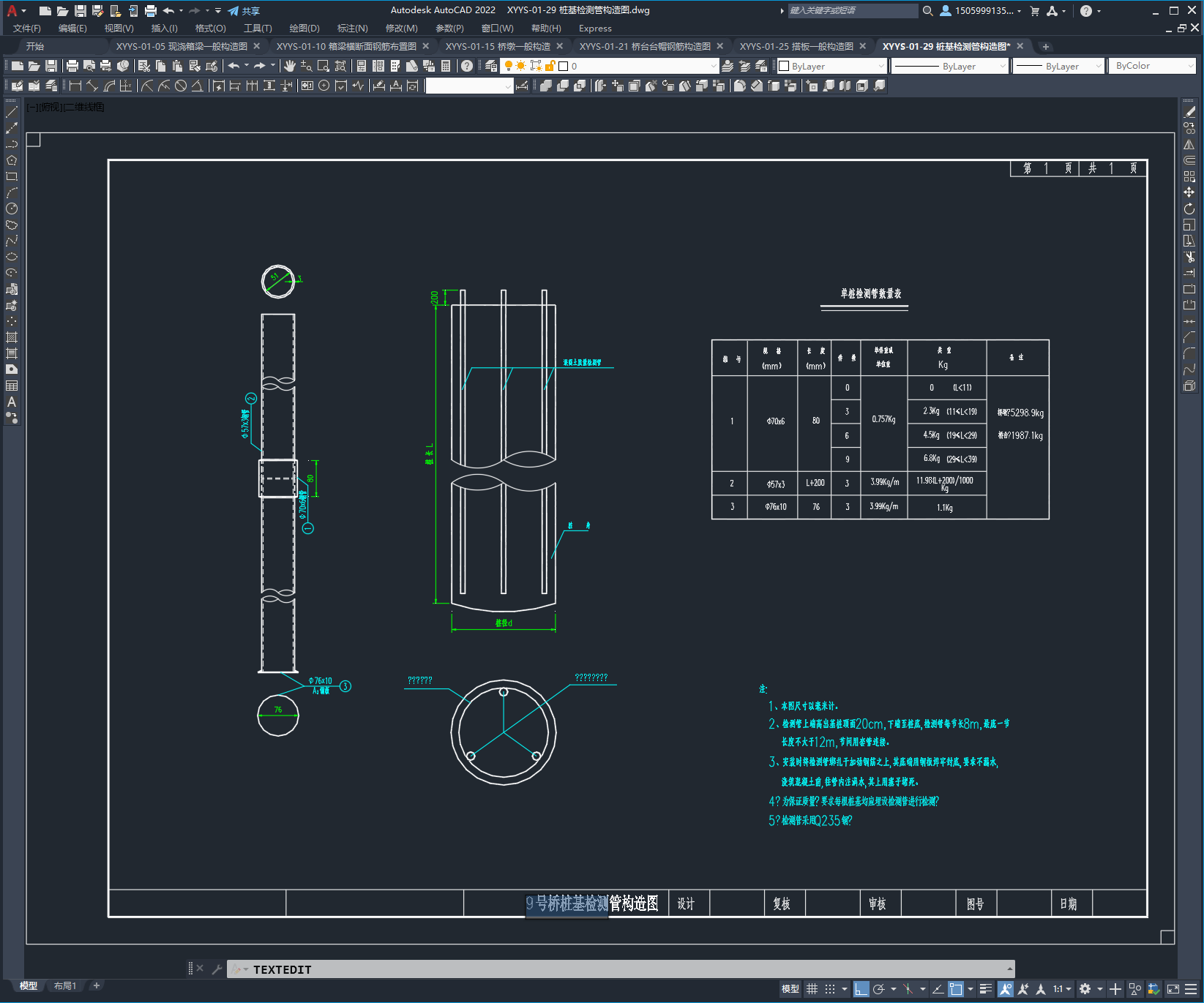Click the keyword search input field
1204x1003 pixels.
click(852, 11)
